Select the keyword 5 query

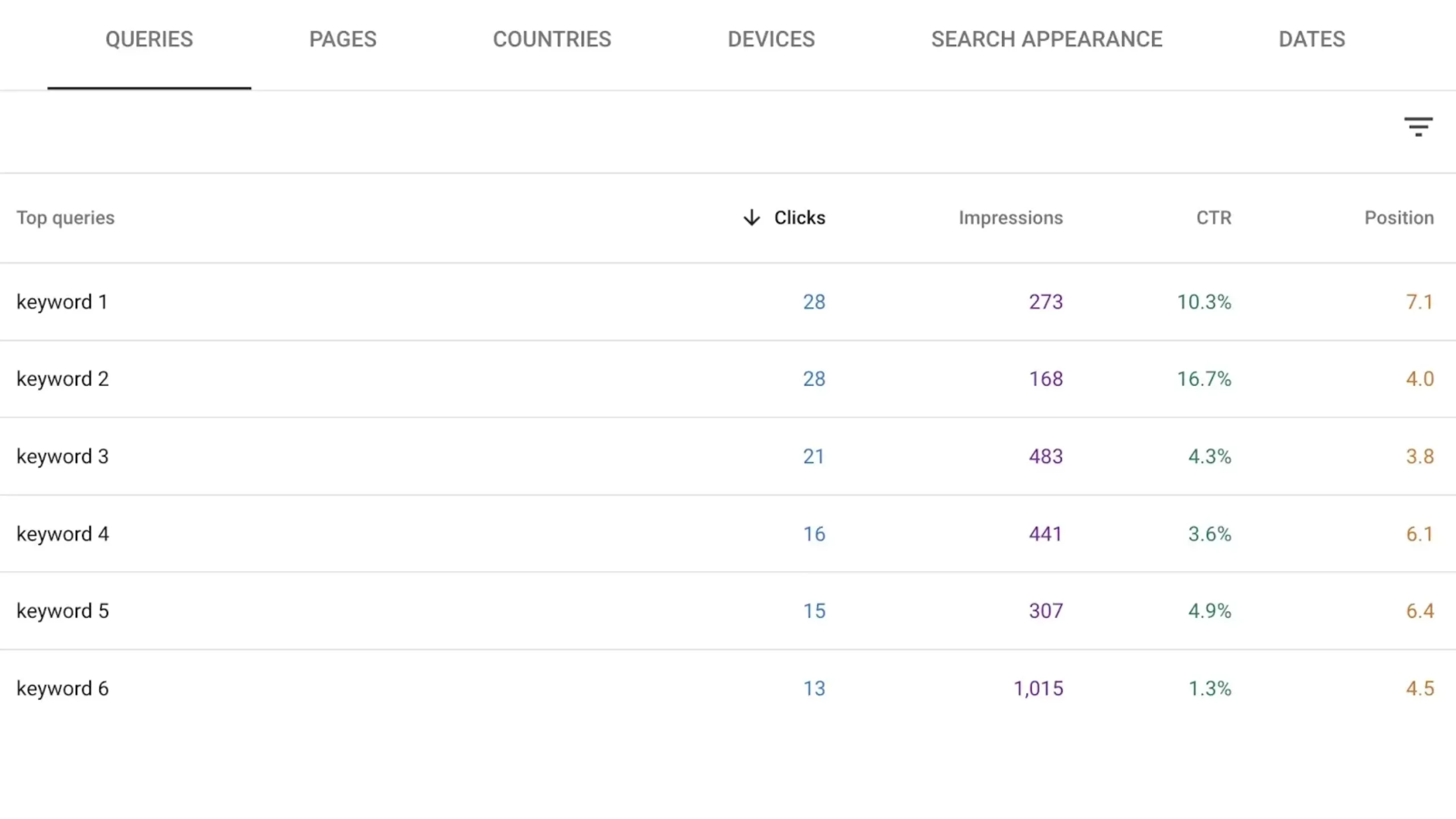(x=63, y=611)
